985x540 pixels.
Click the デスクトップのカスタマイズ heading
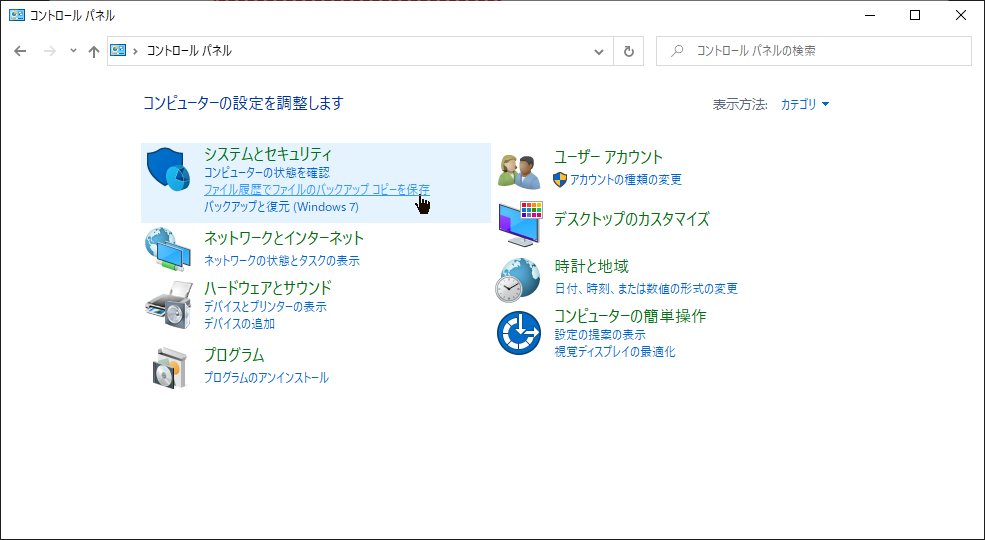click(x=632, y=219)
